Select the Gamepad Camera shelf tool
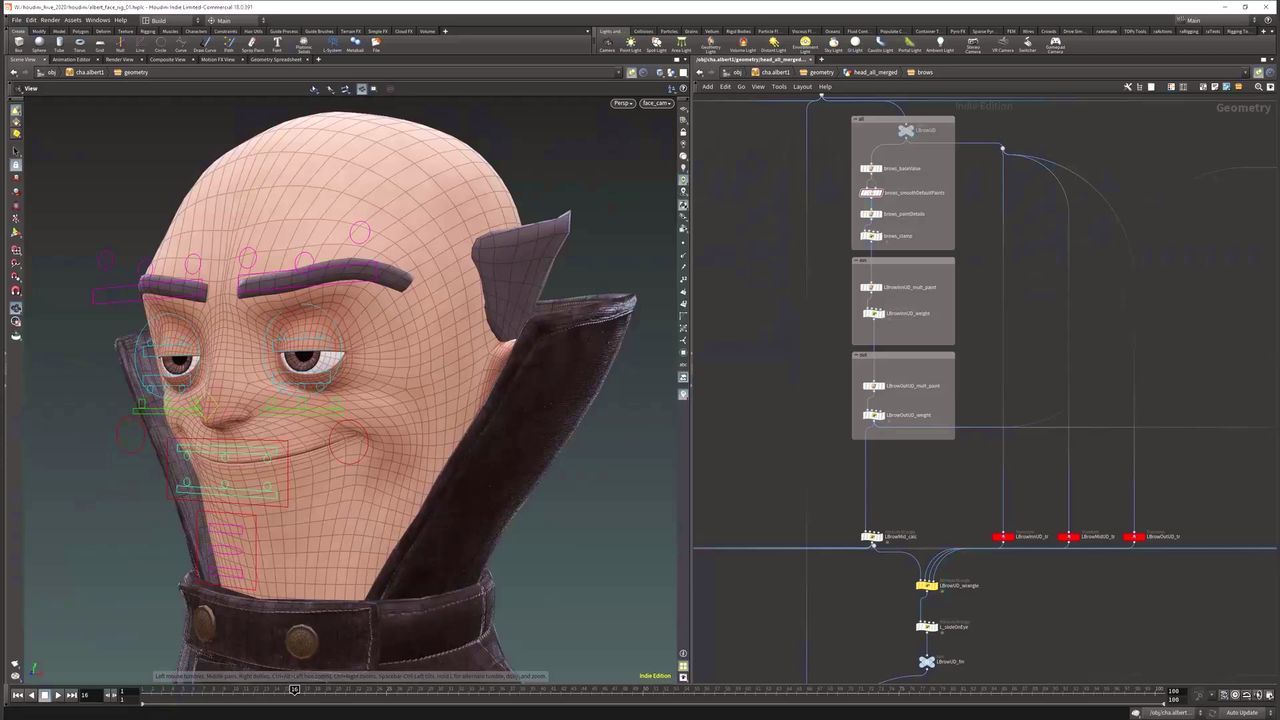 tap(1055, 44)
